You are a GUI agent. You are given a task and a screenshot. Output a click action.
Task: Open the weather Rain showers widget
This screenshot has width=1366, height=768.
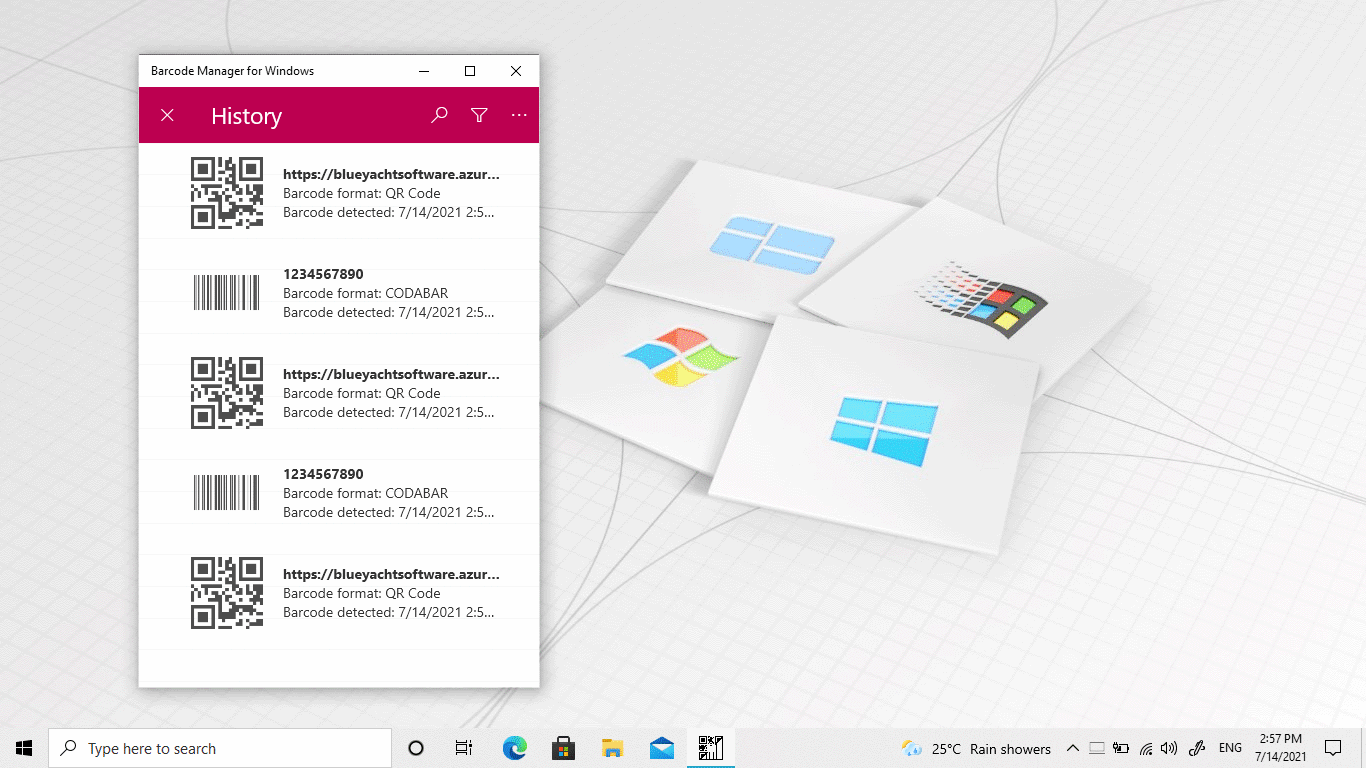point(976,748)
